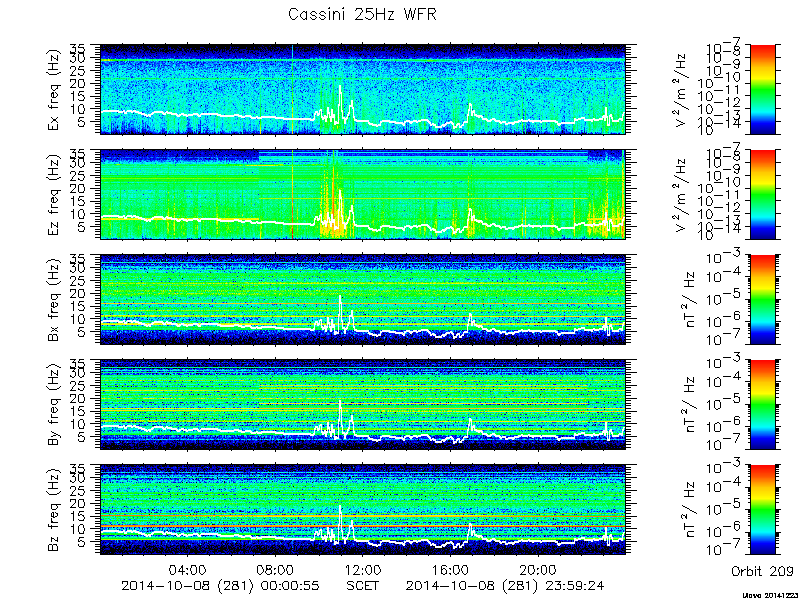The width and height of the screenshot is (800, 600).
Task: Click the end time "2014-10-08 (281) 23:59:24"
Action: click(x=505, y=586)
